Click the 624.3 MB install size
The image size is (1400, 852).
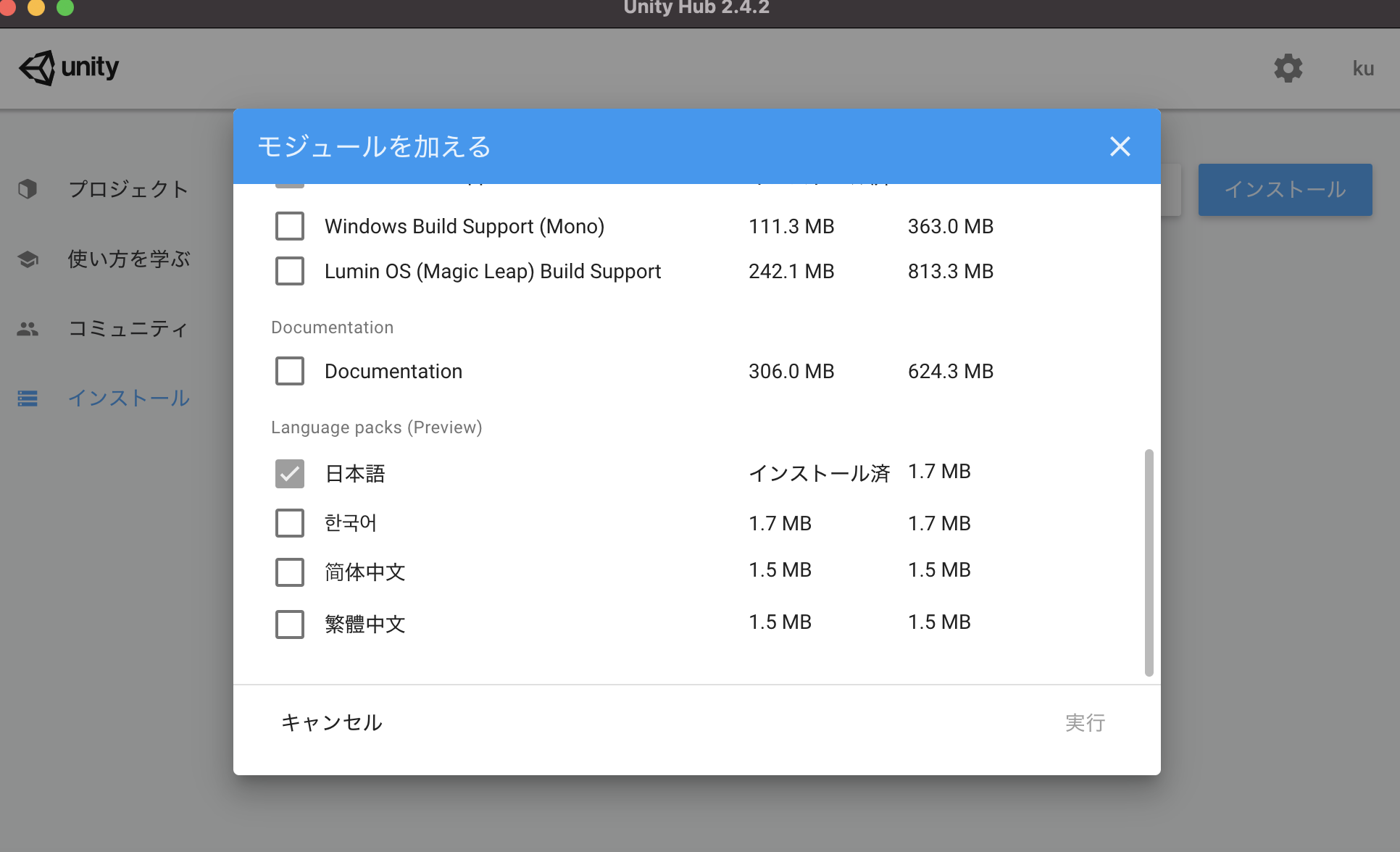(x=951, y=371)
